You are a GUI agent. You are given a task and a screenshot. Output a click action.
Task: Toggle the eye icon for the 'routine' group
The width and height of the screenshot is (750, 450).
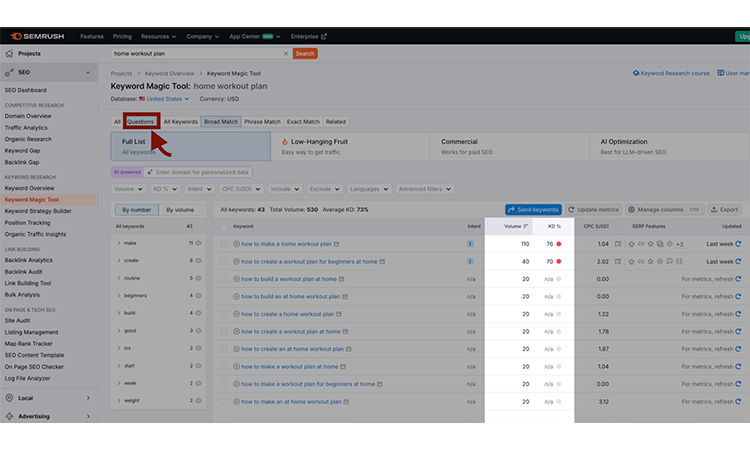pyautogui.click(x=199, y=278)
